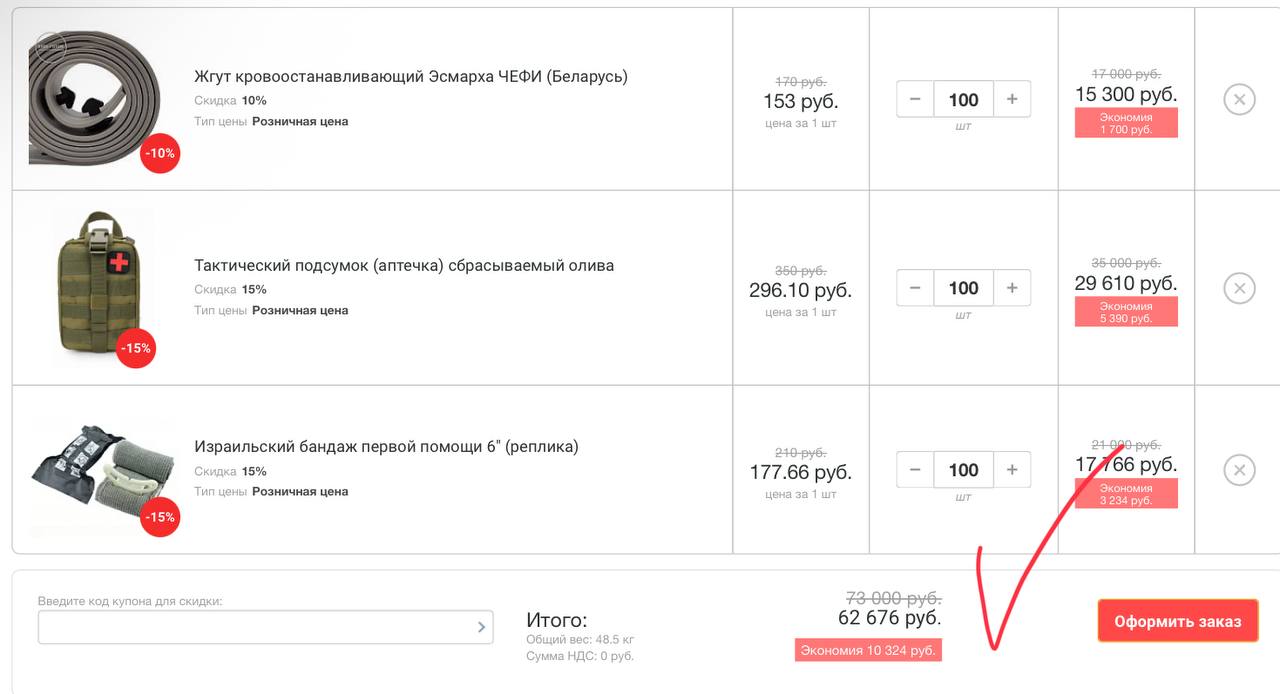1280x694 pixels.
Task: Click the Israeli bandage quantity field
Action: [963, 469]
